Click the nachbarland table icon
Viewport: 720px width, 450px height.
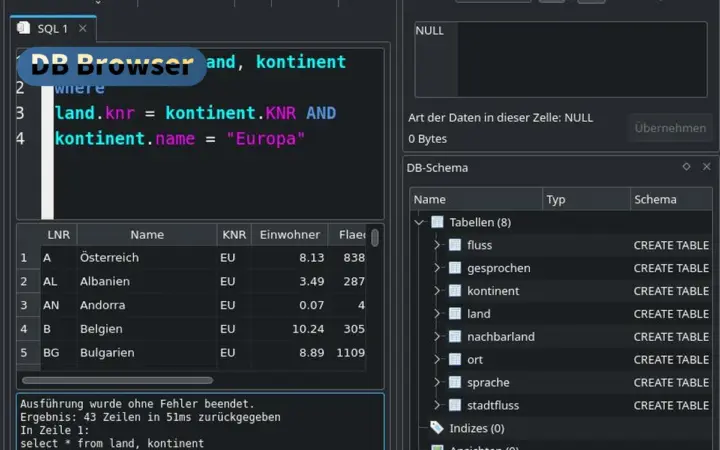(455, 337)
